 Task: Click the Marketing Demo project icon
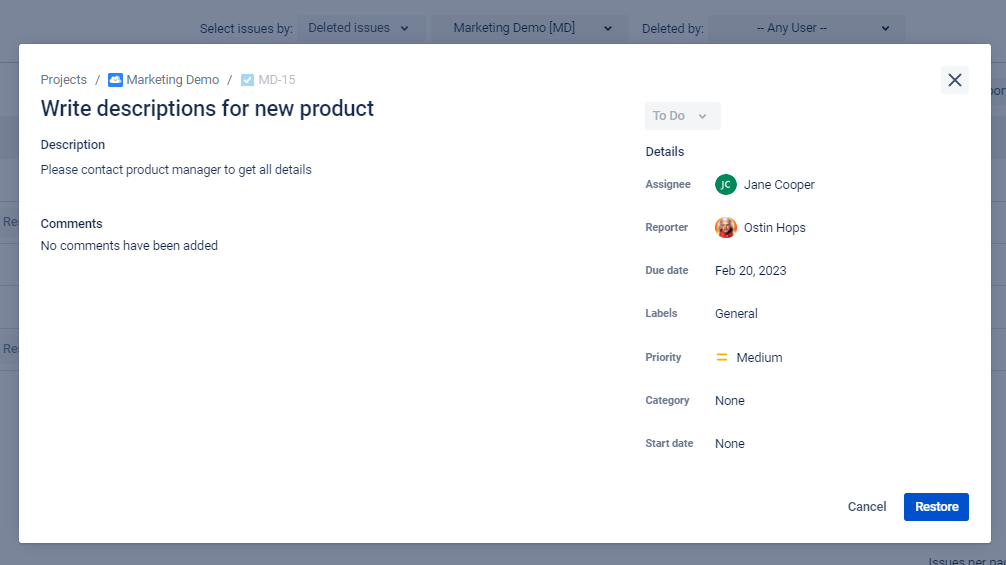pyautogui.click(x=115, y=80)
